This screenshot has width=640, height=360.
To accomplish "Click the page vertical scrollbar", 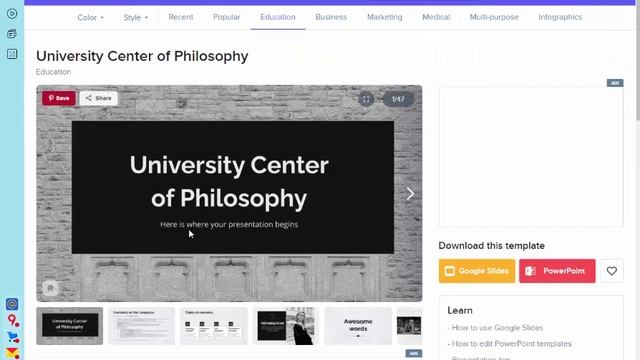I will tap(638, 61).
